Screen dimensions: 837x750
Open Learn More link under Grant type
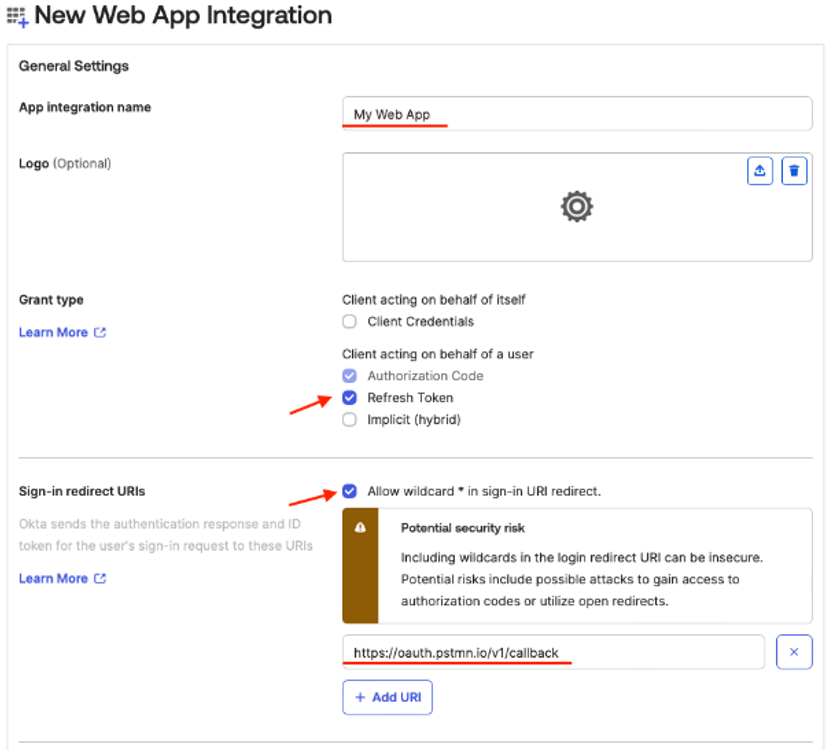tap(53, 333)
